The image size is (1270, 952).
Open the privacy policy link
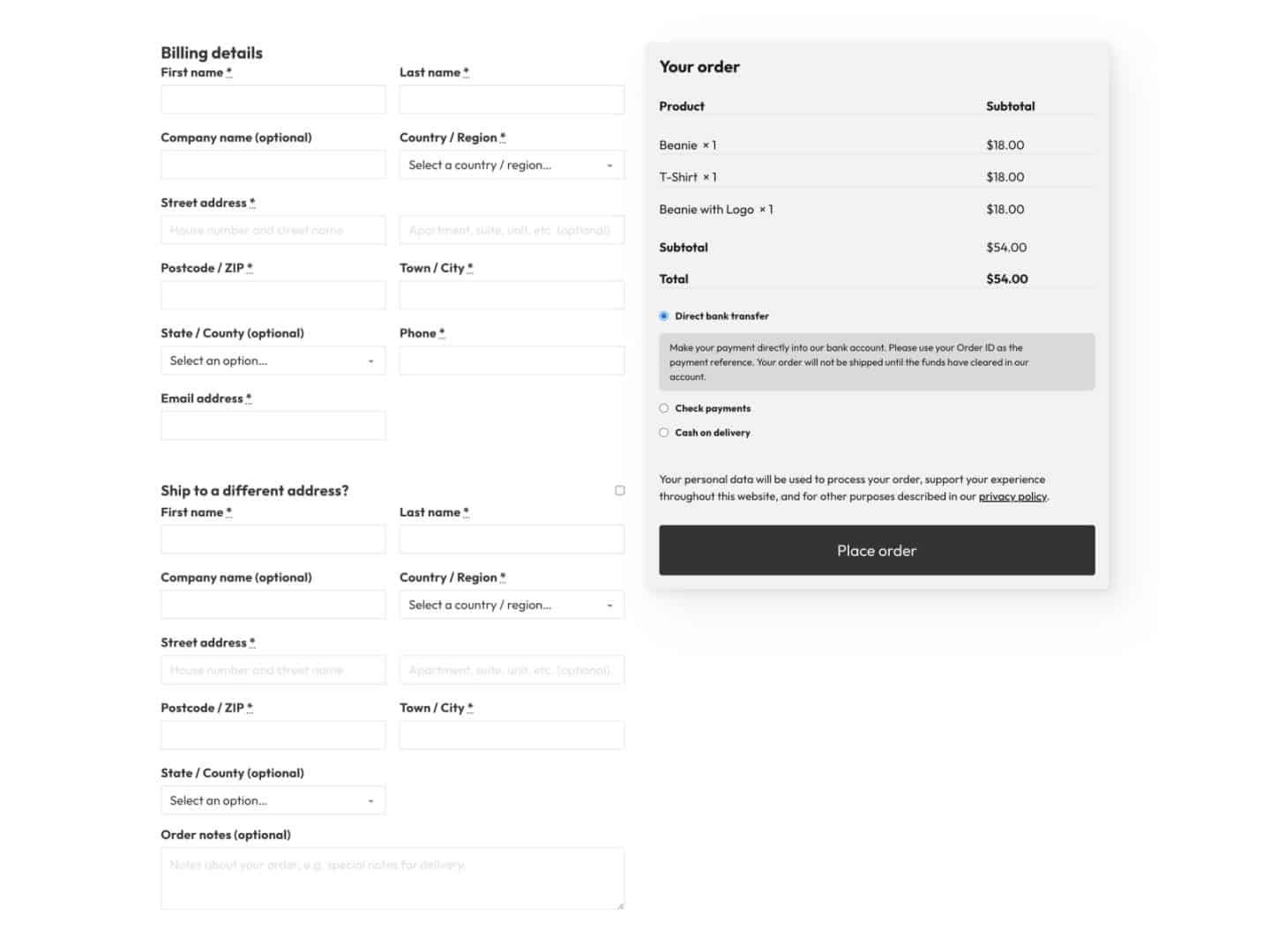click(1012, 496)
